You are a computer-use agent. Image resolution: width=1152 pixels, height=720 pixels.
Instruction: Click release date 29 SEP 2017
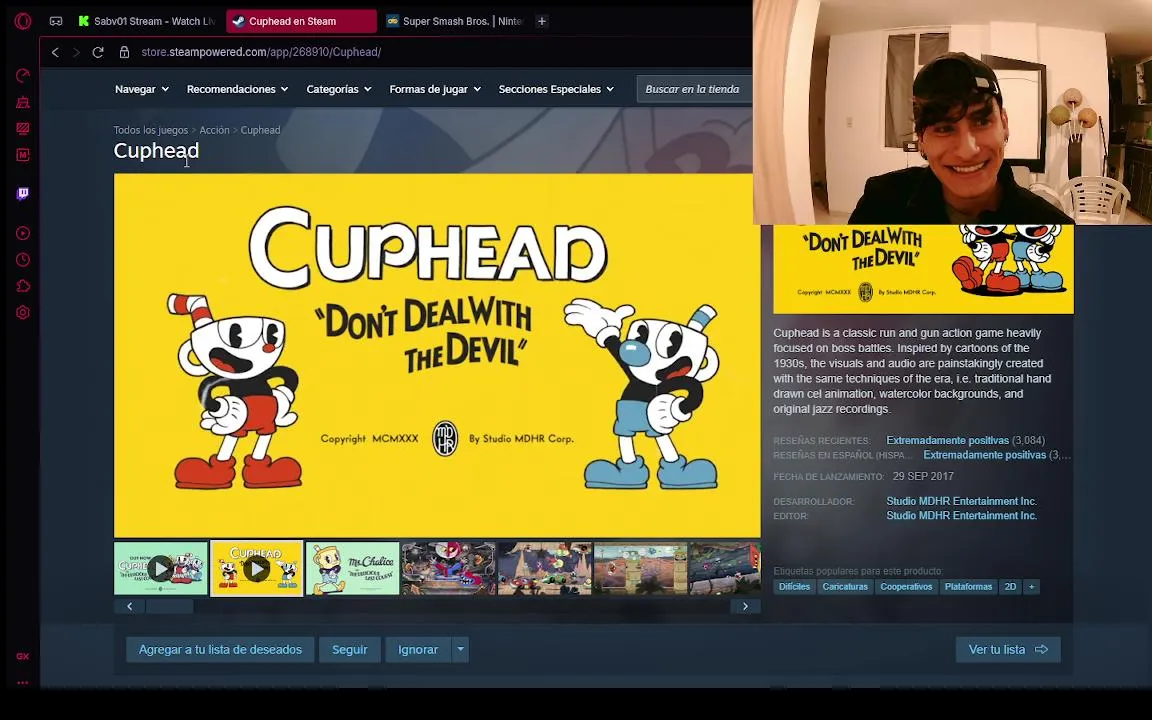(x=923, y=476)
